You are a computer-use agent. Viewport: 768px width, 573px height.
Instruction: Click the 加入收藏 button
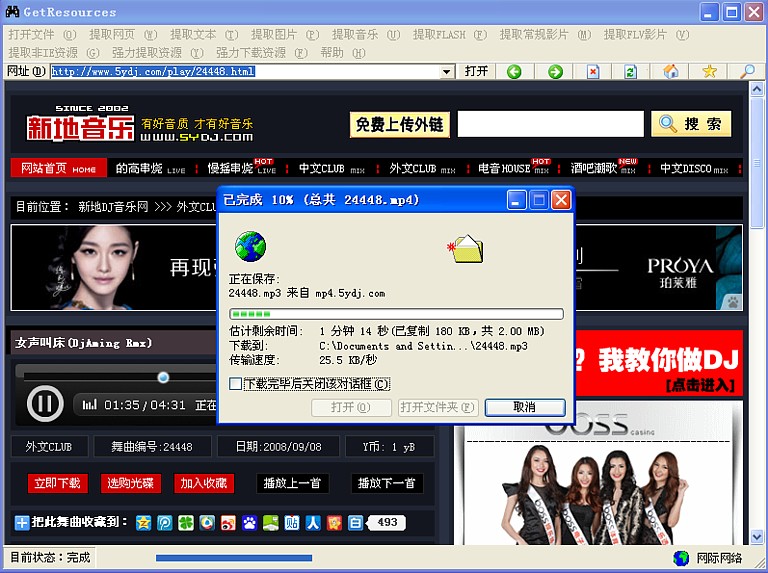[x=204, y=483]
